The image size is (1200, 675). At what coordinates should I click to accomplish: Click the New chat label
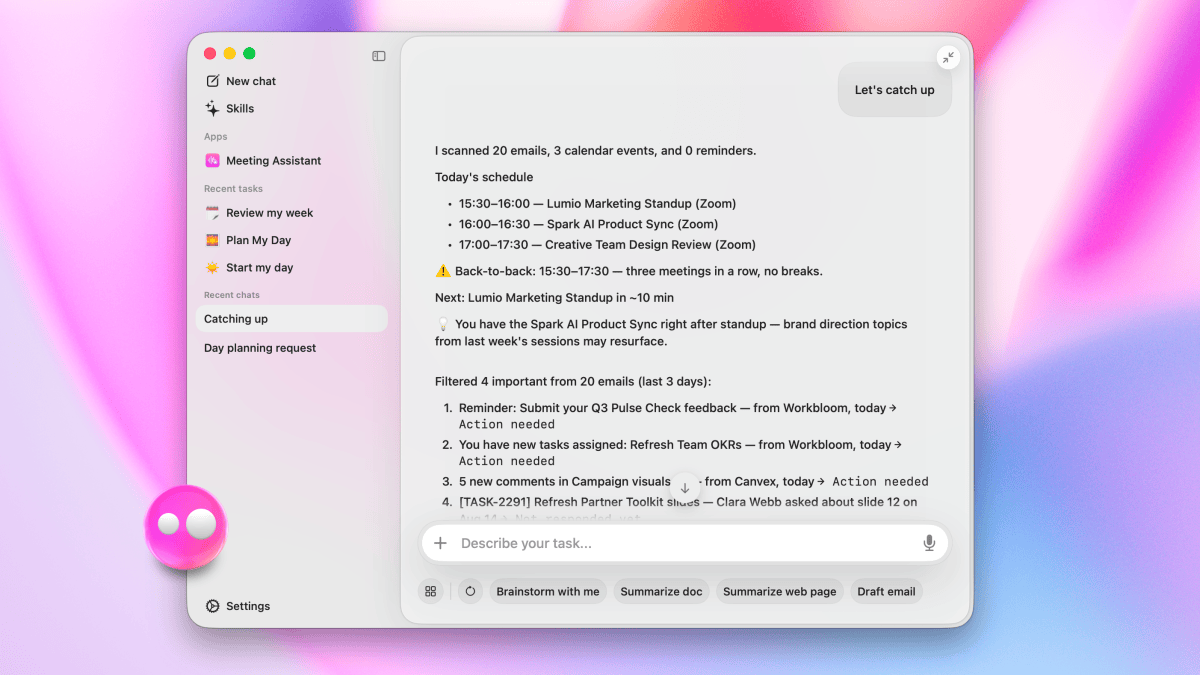[x=251, y=81]
